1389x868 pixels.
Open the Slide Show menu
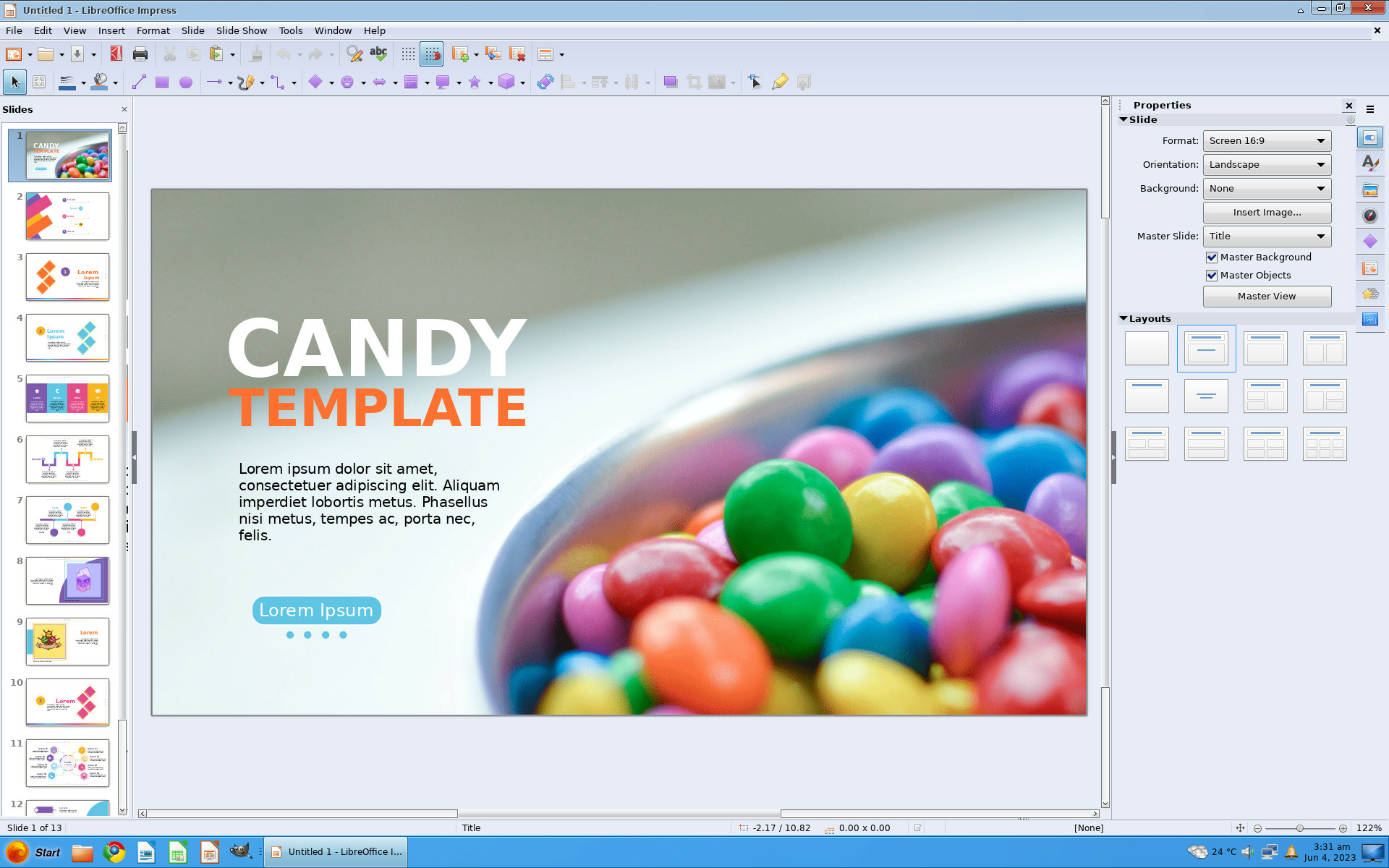pyautogui.click(x=241, y=30)
